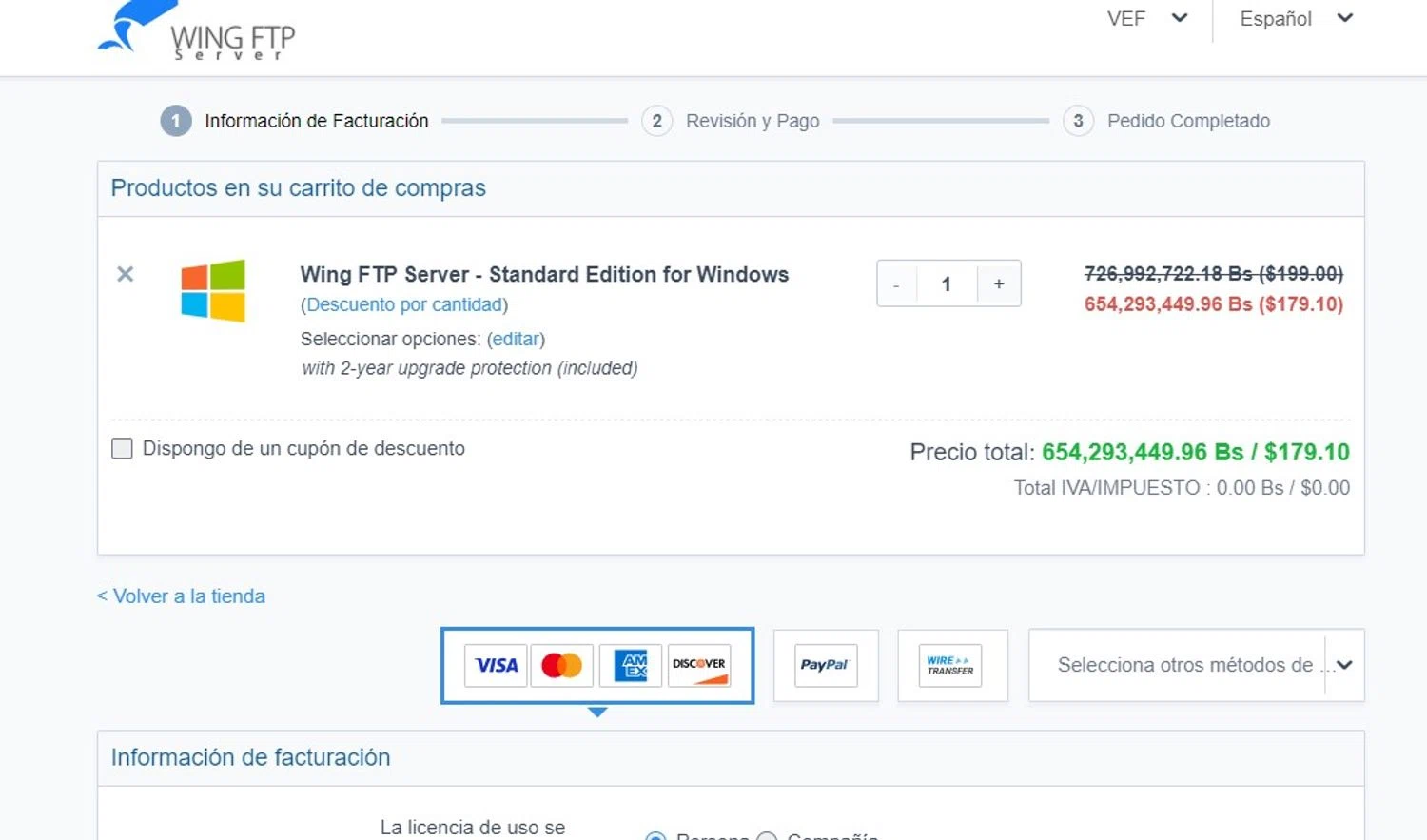Screen dimensions: 1427x840
Task: Choose Wire Transfer payment method
Action: pyautogui.click(x=951, y=665)
